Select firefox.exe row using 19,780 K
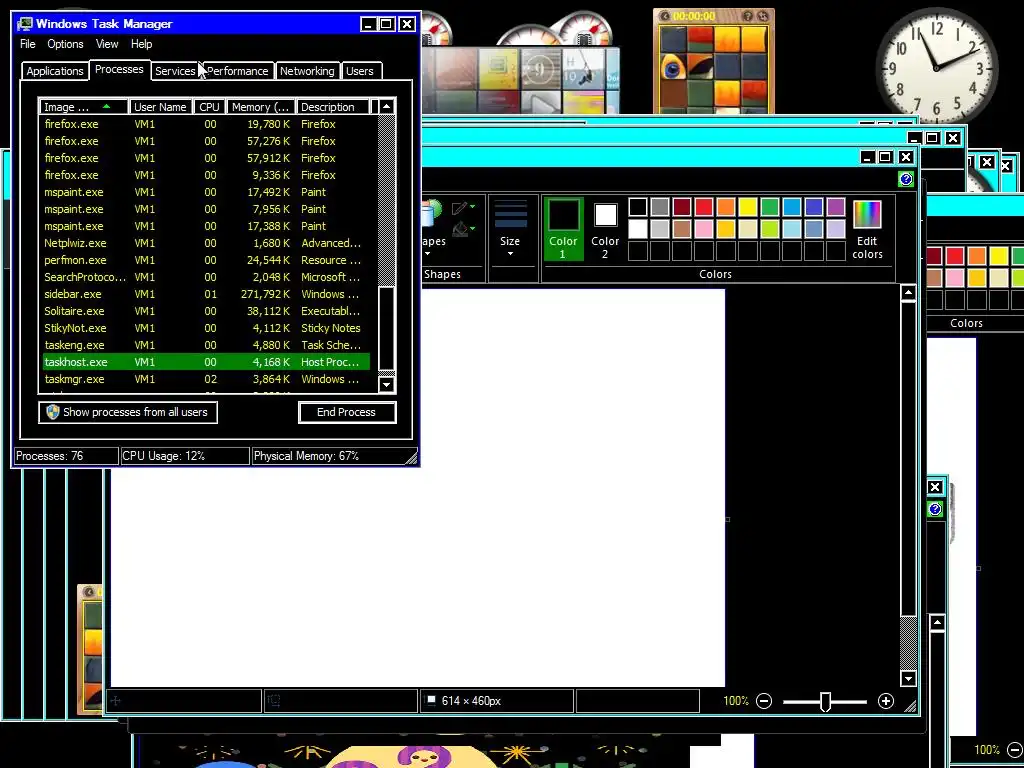Screen dimensions: 1024x768 point(206,124)
